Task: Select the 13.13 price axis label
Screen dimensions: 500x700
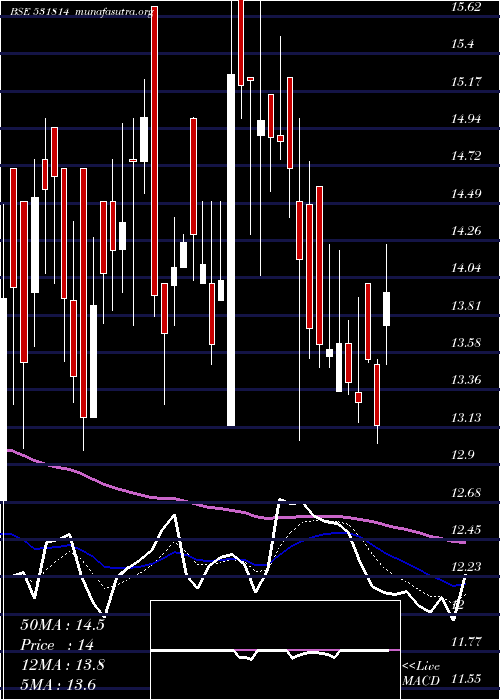Action: point(467,418)
